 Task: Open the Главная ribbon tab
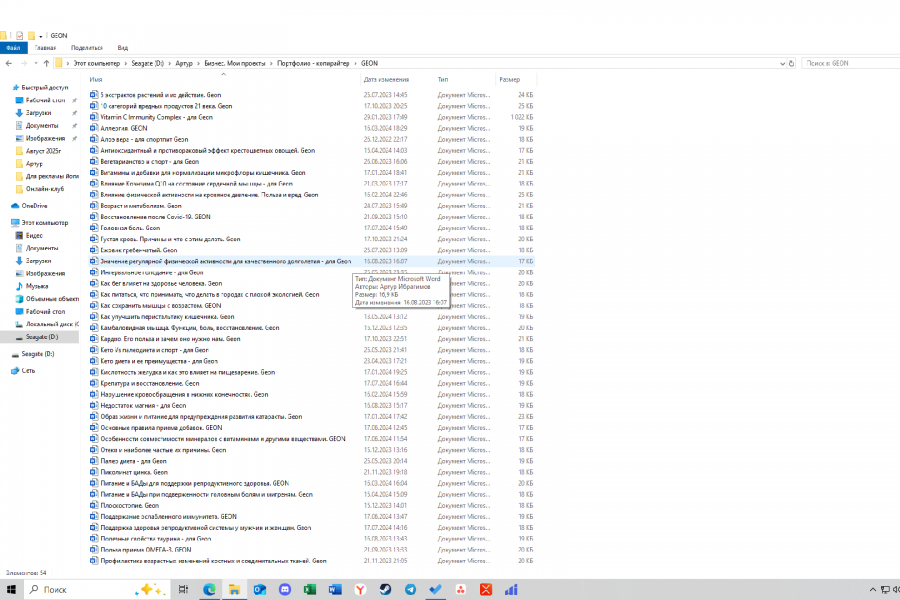pos(45,48)
